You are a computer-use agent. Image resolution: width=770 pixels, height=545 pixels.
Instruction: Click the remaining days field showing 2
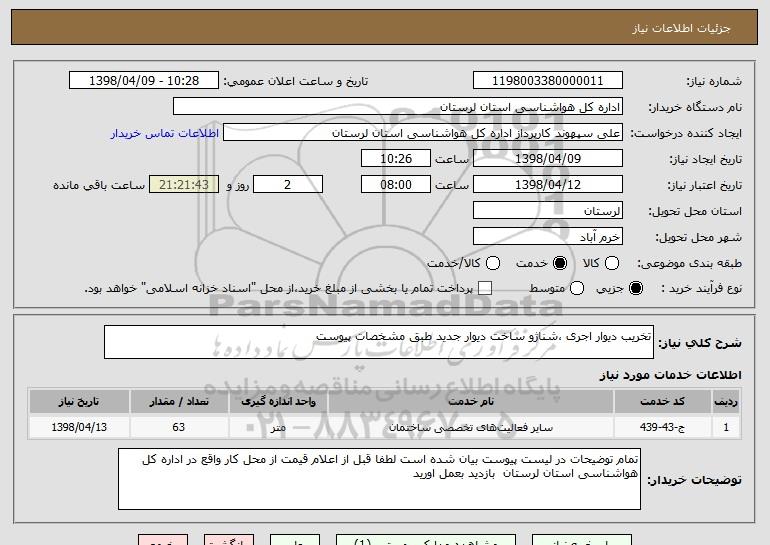tap(288, 185)
